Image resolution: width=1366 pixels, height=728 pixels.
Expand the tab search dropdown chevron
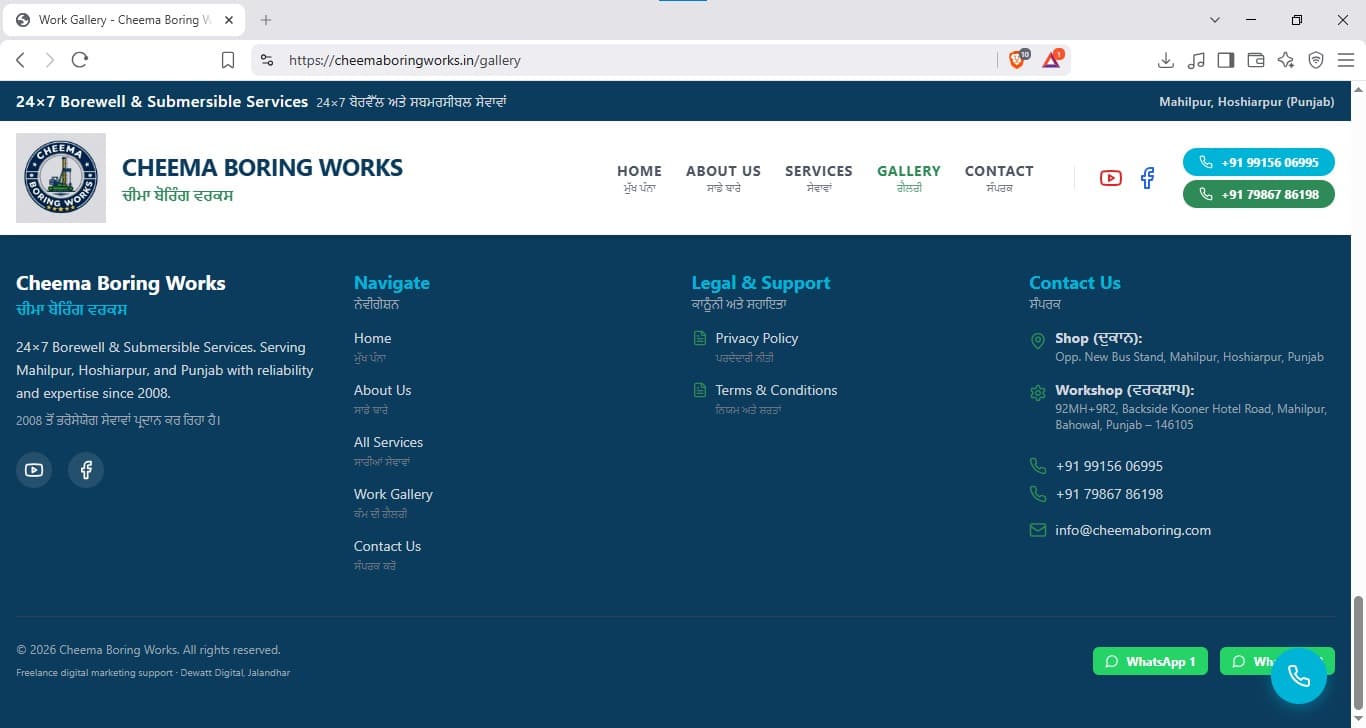1215,20
